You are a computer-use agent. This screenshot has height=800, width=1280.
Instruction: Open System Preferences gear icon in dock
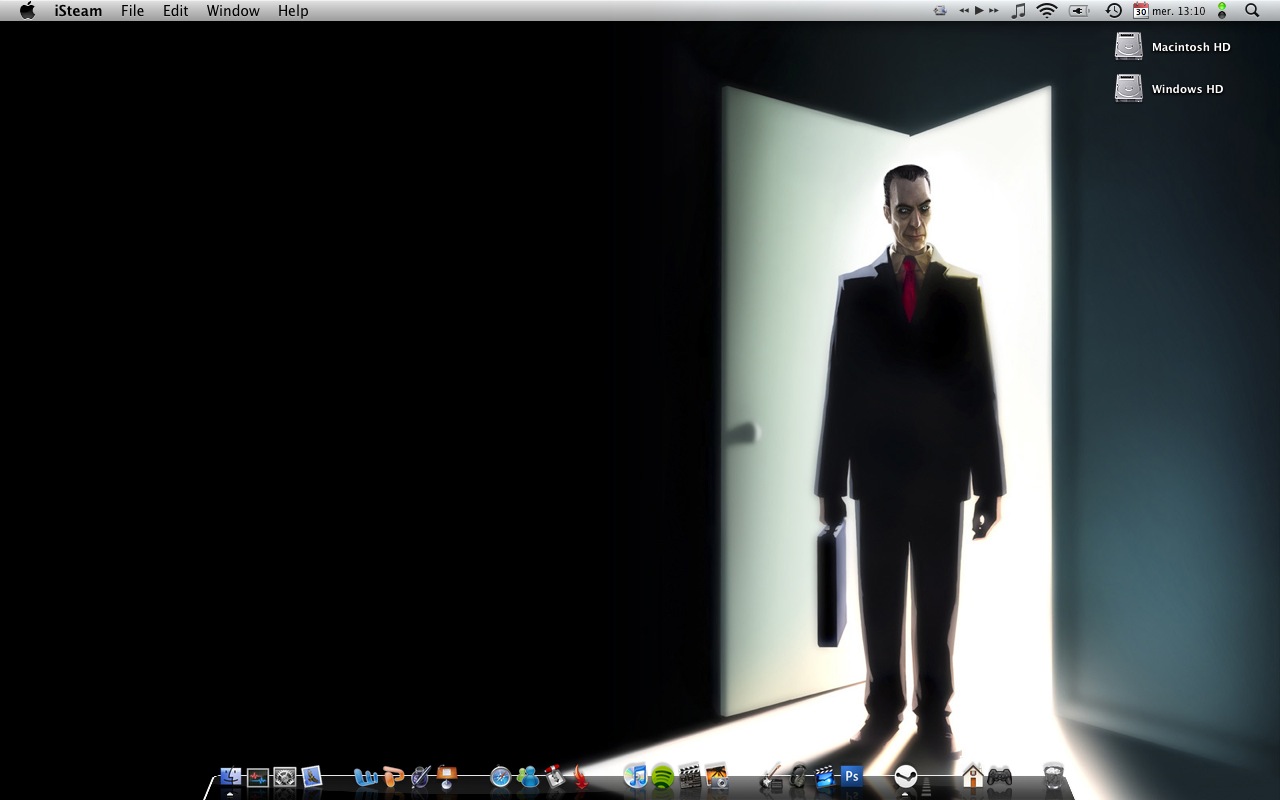285,777
